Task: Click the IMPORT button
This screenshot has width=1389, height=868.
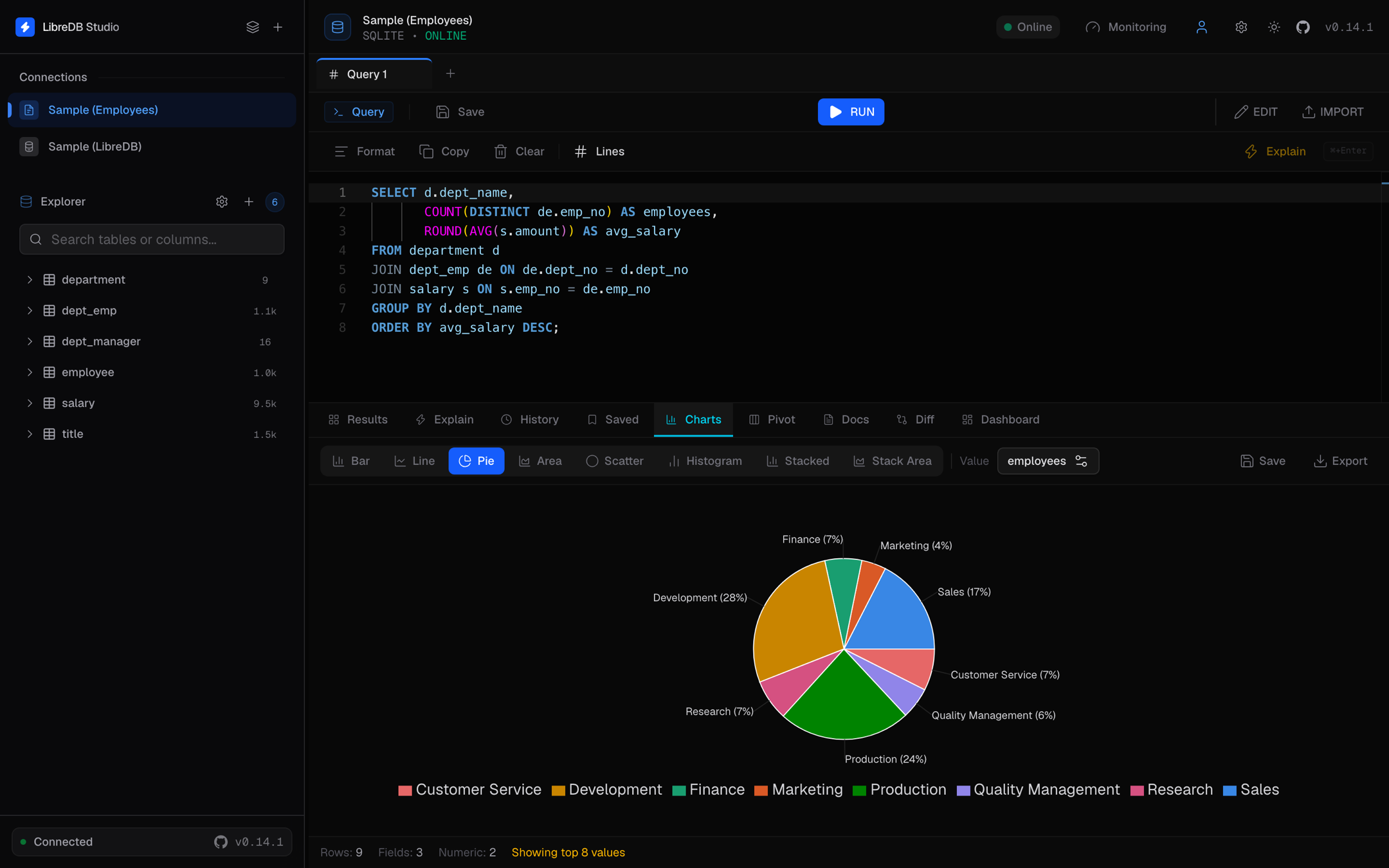Action: click(x=1332, y=112)
